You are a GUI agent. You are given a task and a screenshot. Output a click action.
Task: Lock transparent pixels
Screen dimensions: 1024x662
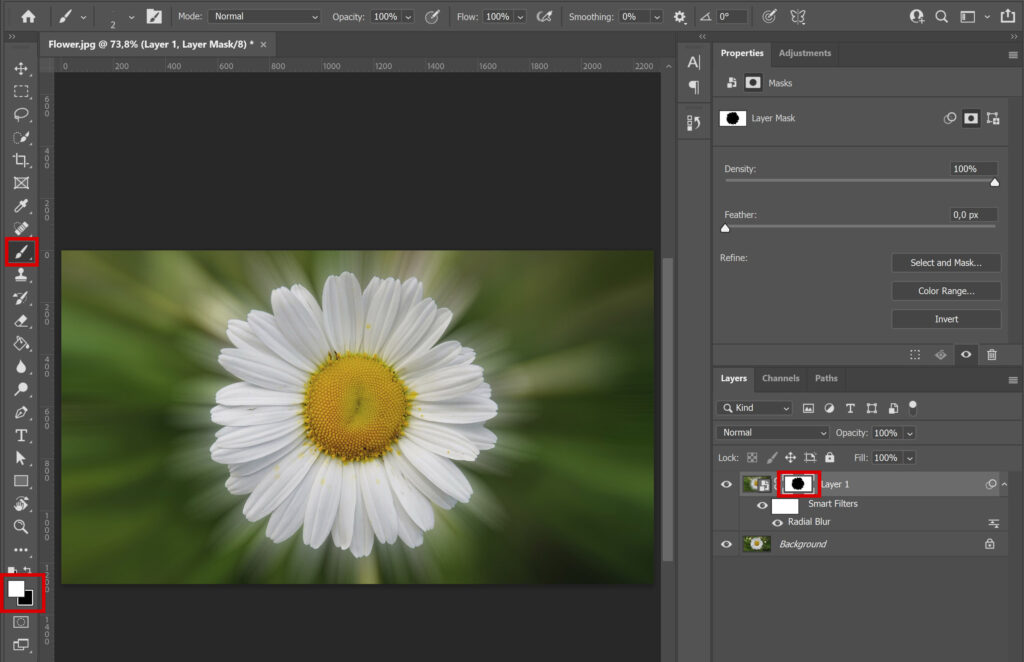point(752,458)
